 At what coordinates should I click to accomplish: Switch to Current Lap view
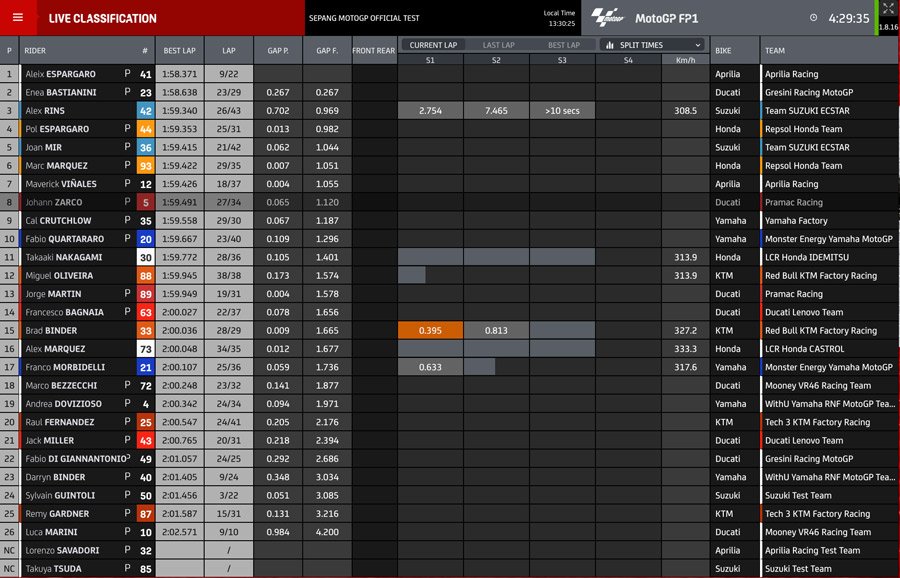(x=431, y=45)
